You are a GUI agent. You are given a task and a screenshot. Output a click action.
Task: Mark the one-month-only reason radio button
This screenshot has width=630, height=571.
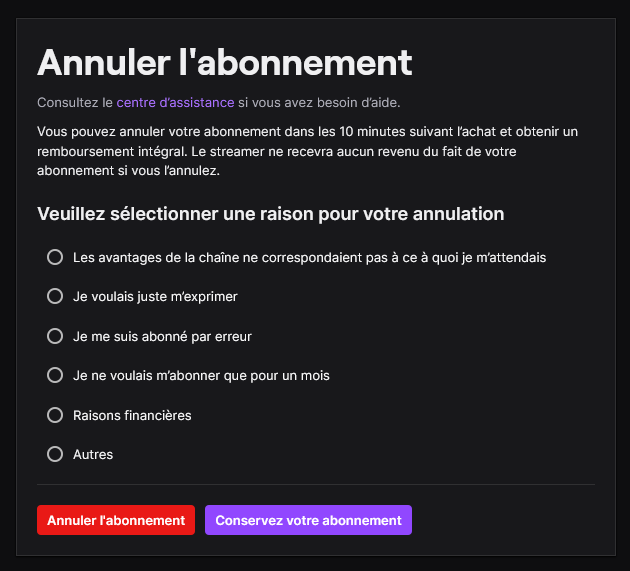pyautogui.click(x=56, y=375)
